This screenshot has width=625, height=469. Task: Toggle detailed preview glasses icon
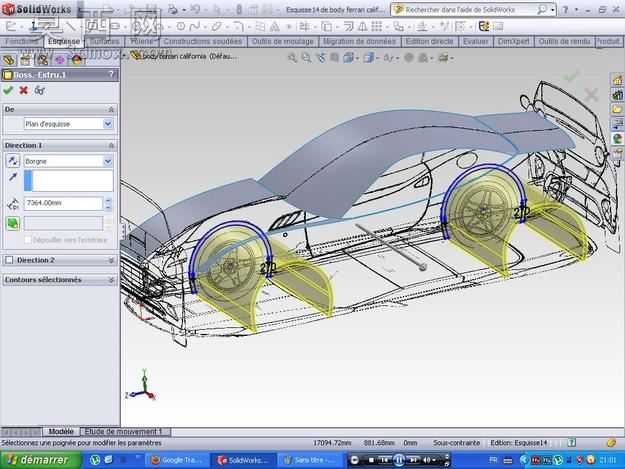click(39, 90)
